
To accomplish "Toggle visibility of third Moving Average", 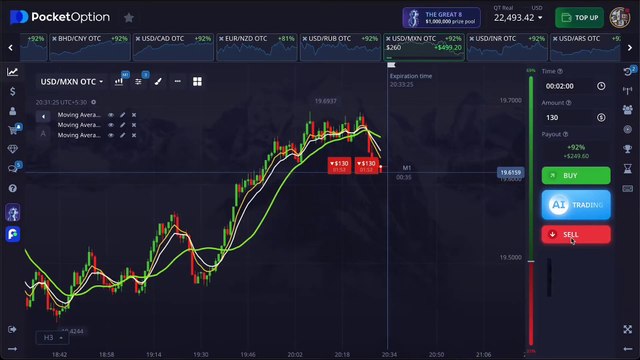I will (x=111, y=135).
